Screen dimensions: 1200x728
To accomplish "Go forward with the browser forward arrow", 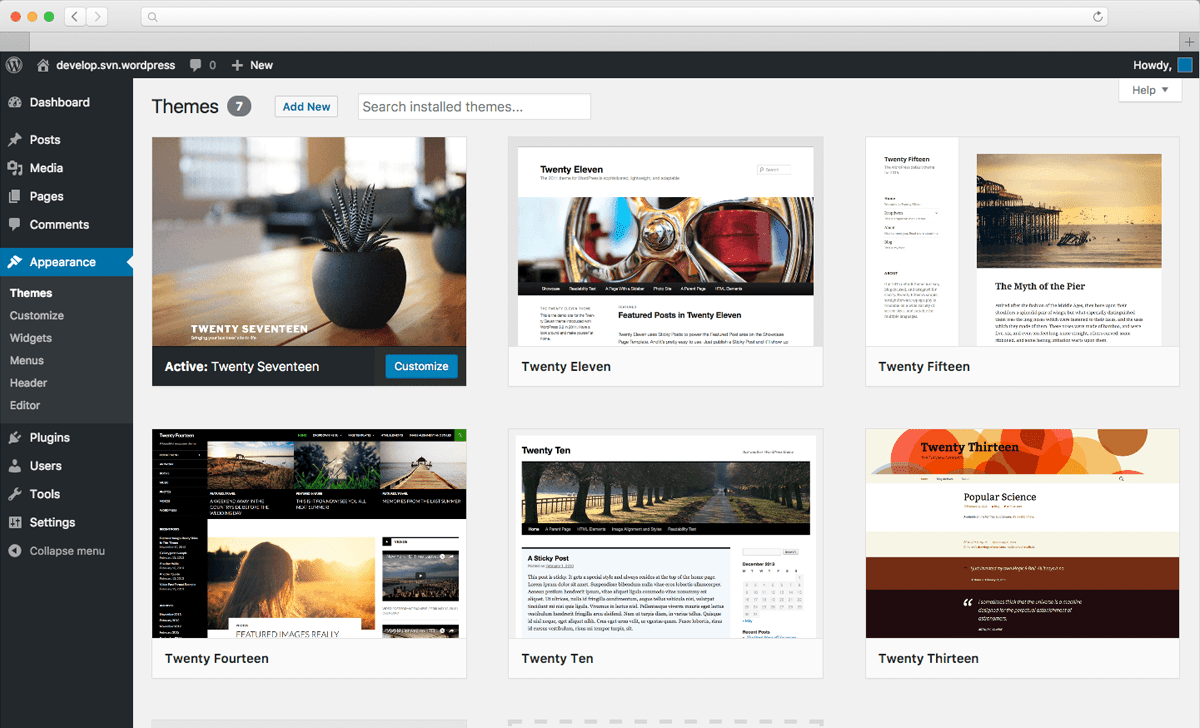I will point(98,16).
